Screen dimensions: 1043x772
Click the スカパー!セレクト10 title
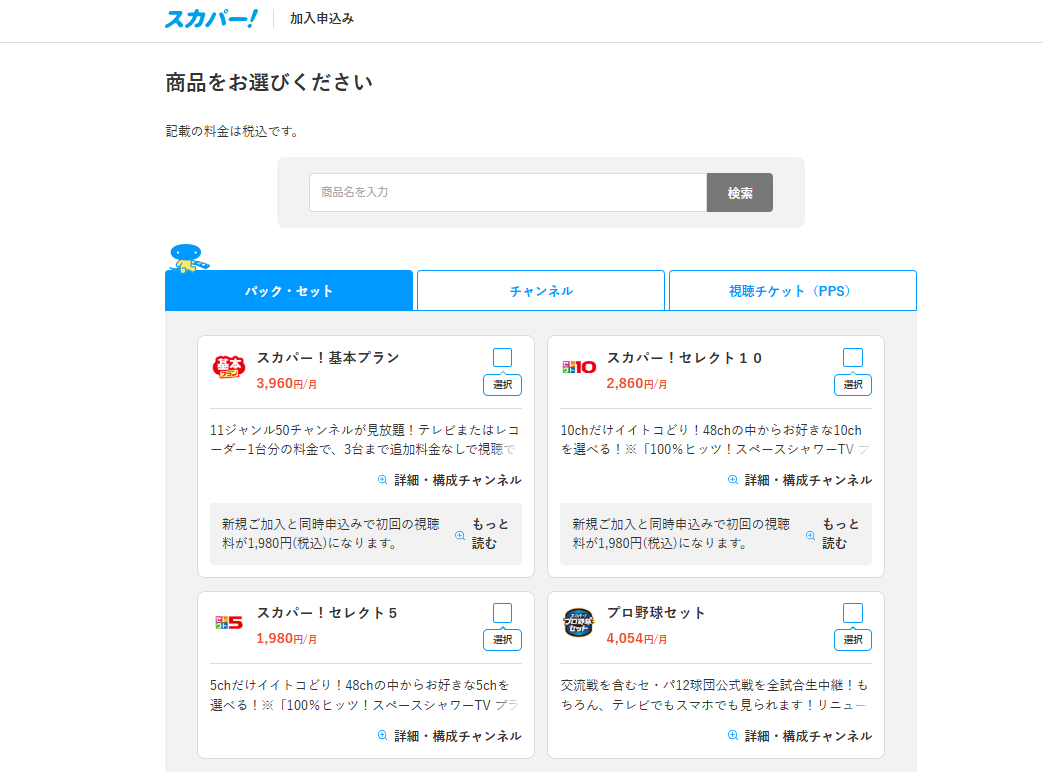coord(684,358)
